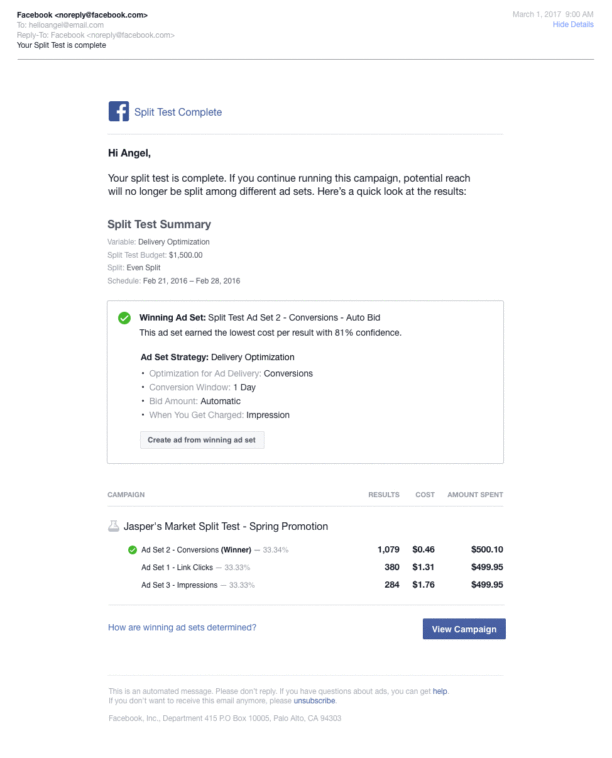Click the Results column header

pyautogui.click(x=384, y=495)
